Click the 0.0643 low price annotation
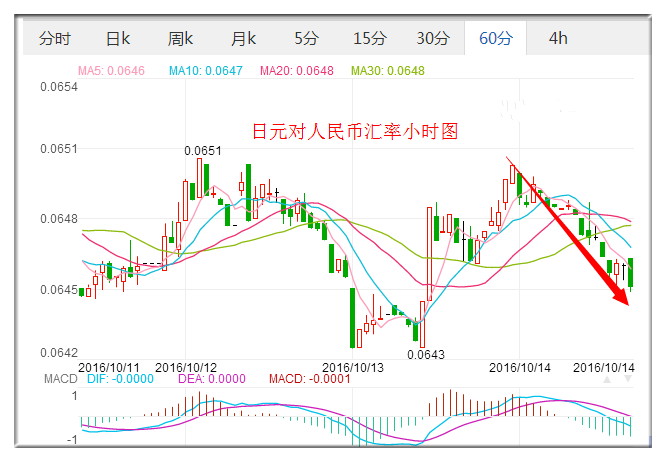Viewport: 666px width, 462px height. [426, 355]
